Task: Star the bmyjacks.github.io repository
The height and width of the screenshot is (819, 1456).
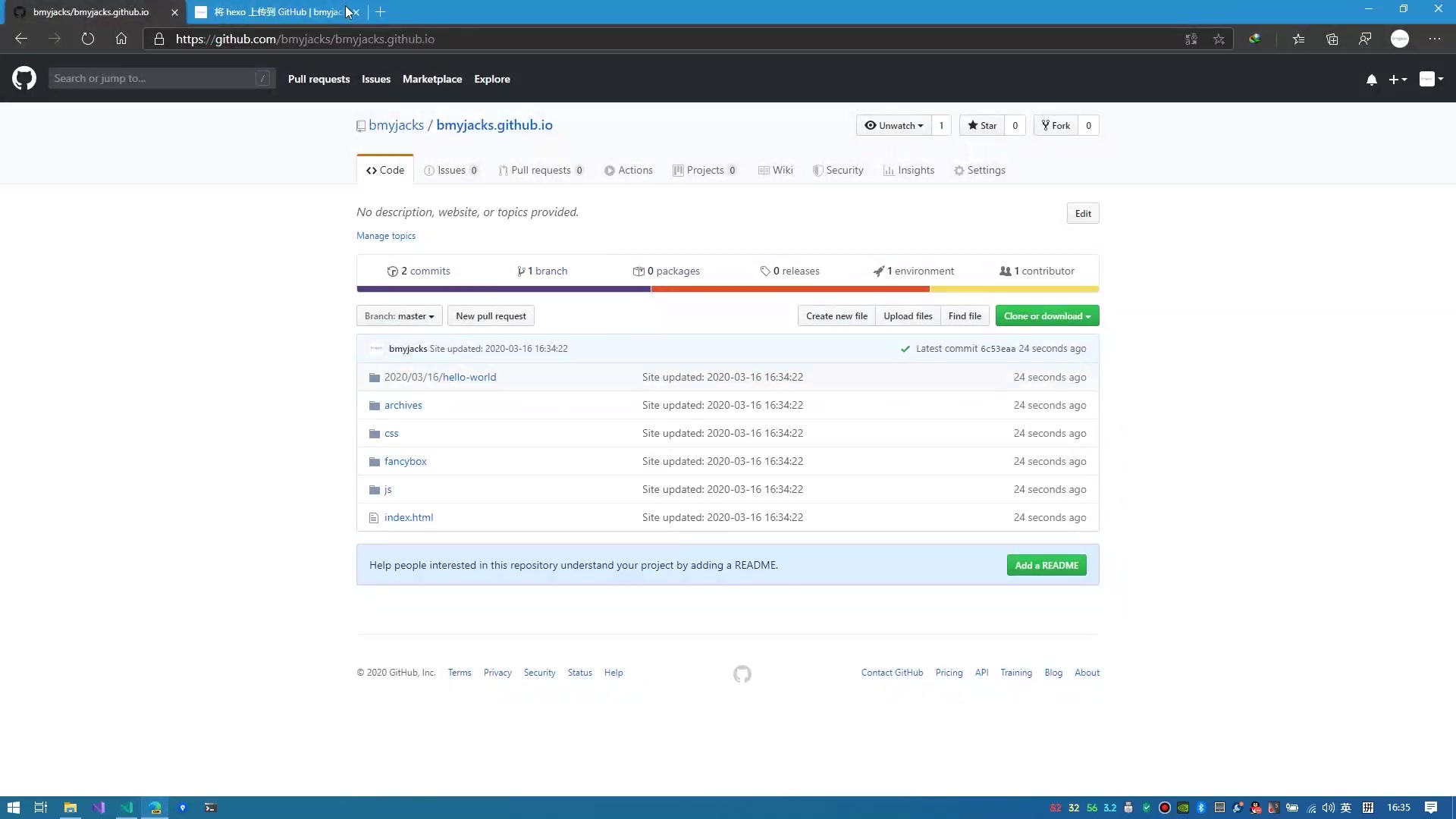Action: [982, 125]
